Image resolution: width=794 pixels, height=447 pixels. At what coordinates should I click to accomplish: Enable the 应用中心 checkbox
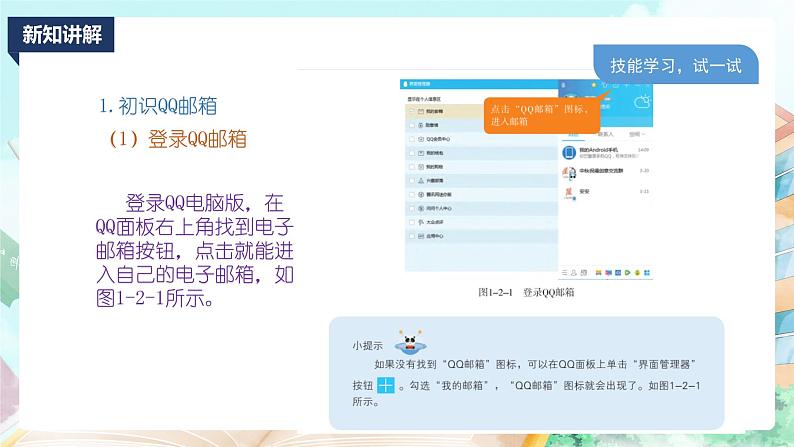pos(413,236)
